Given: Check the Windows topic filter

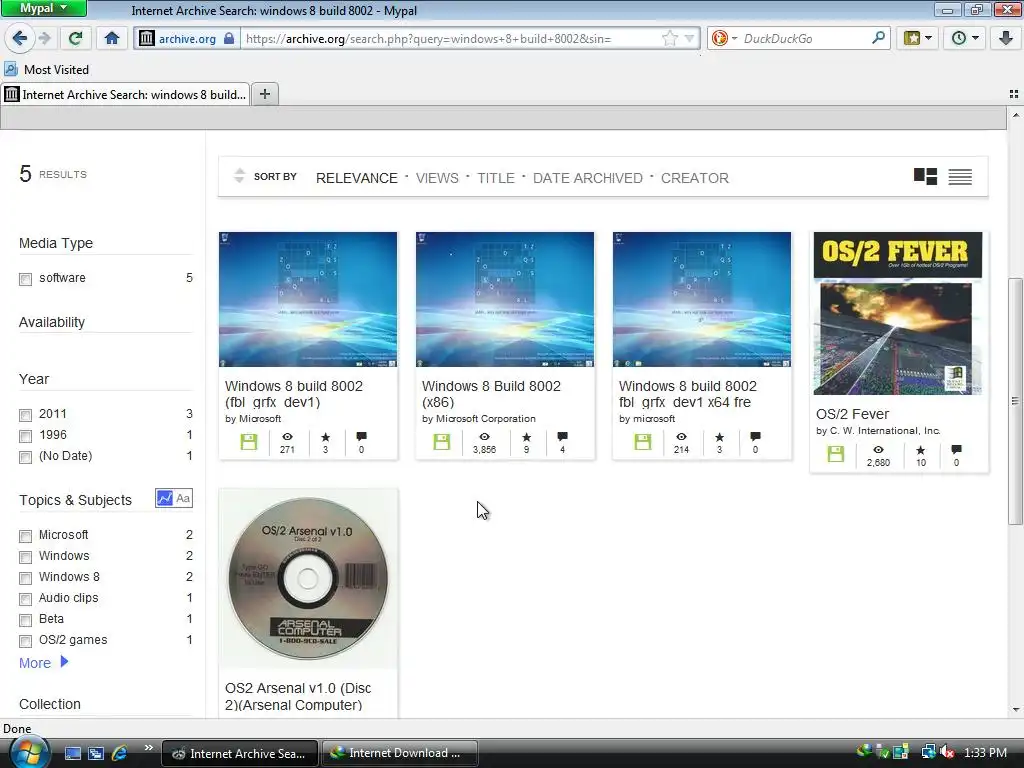Looking at the screenshot, I should click(25, 557).
